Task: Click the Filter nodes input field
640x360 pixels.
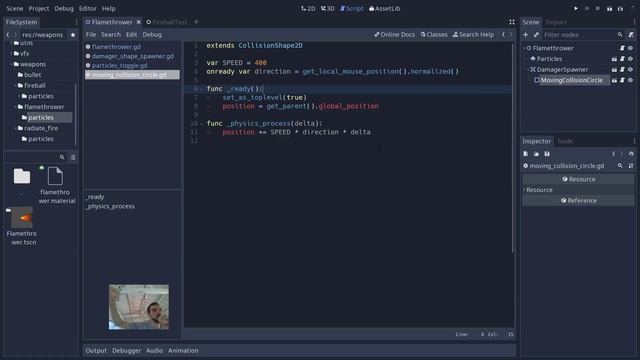Action: click(x=579, y=35)
